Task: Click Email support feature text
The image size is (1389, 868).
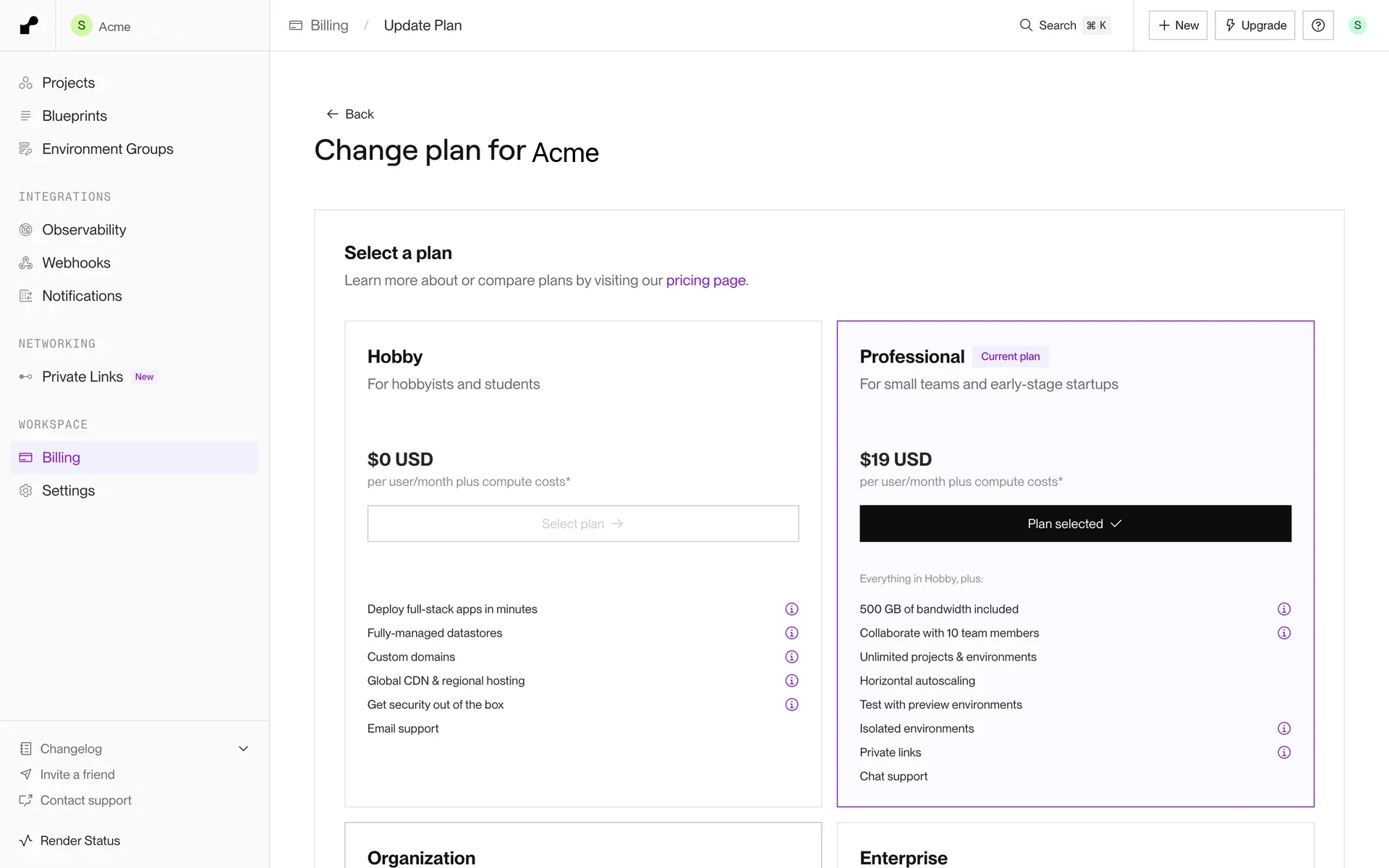Action: click(403, 728)
